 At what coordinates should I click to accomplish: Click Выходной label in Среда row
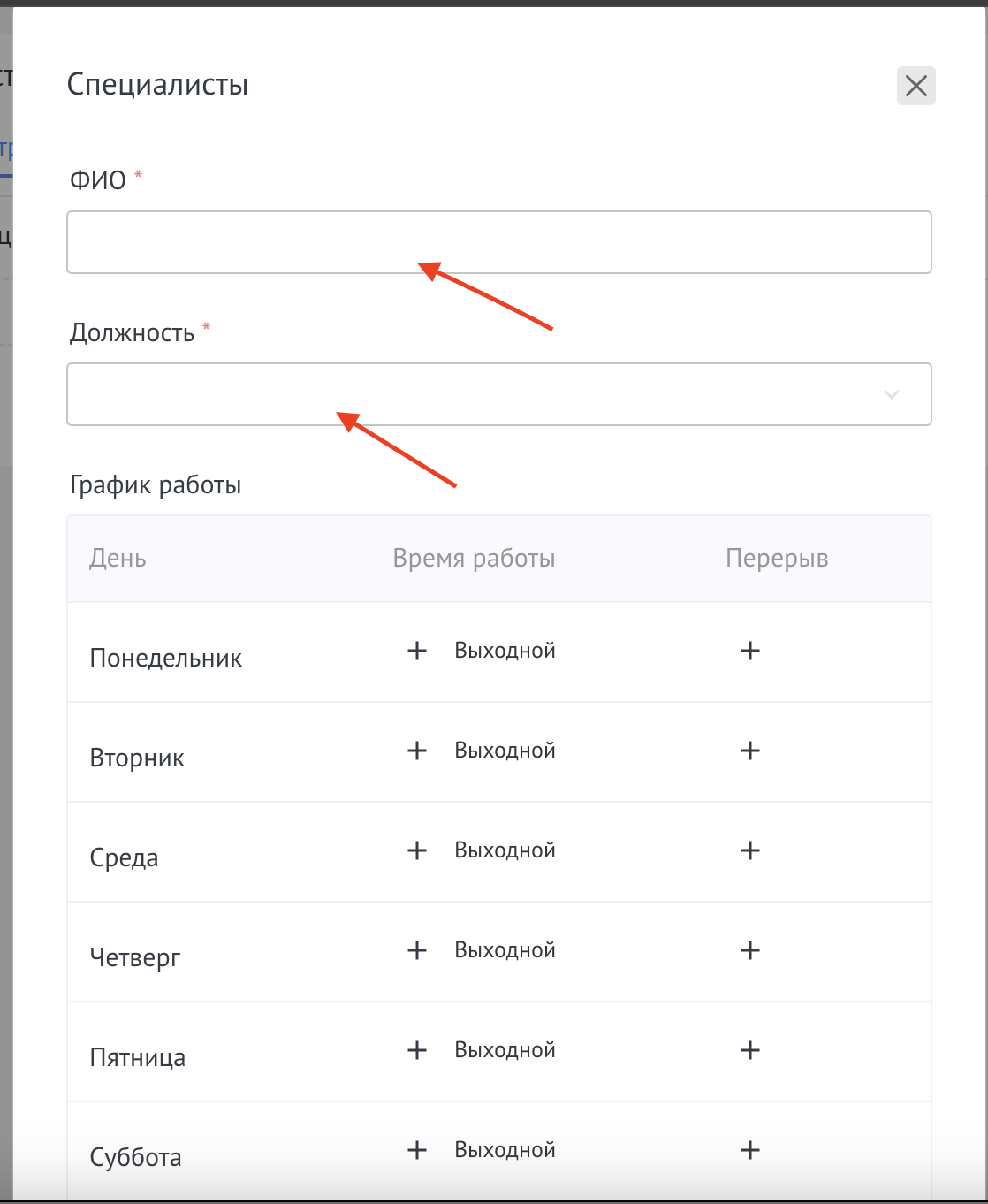505,851
